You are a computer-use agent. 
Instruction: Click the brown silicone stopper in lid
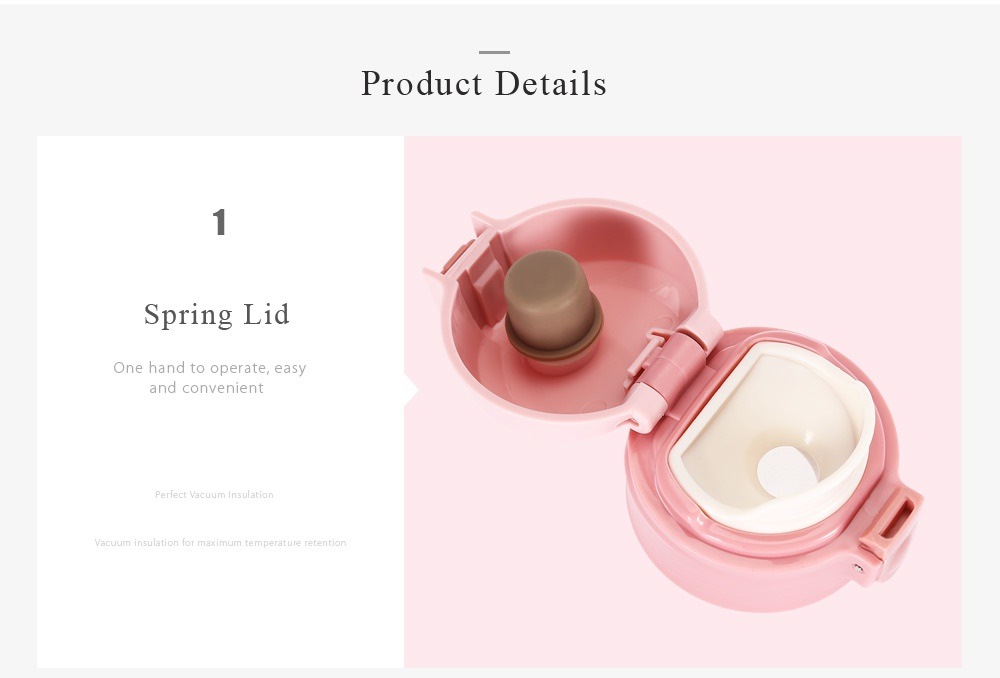pyautogui.click(x=552, y=305)
